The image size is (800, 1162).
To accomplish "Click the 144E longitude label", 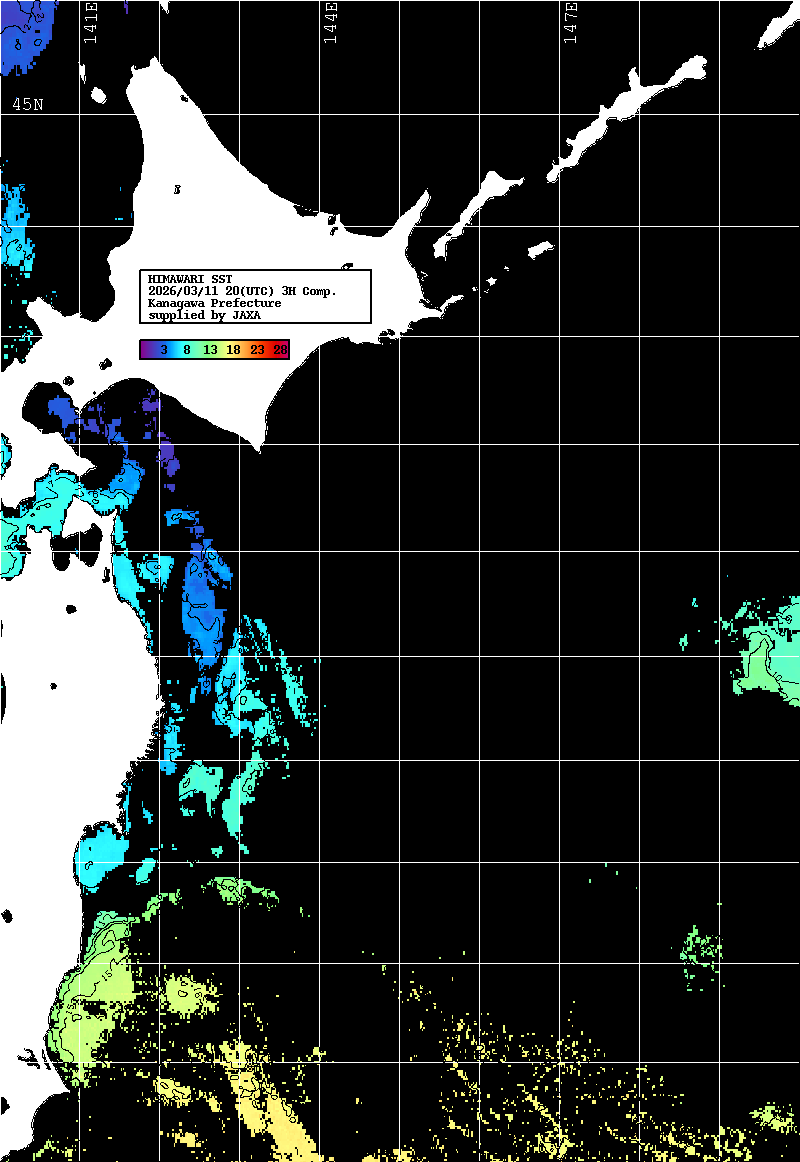I will pyautogui.click(x=330, y=22).
